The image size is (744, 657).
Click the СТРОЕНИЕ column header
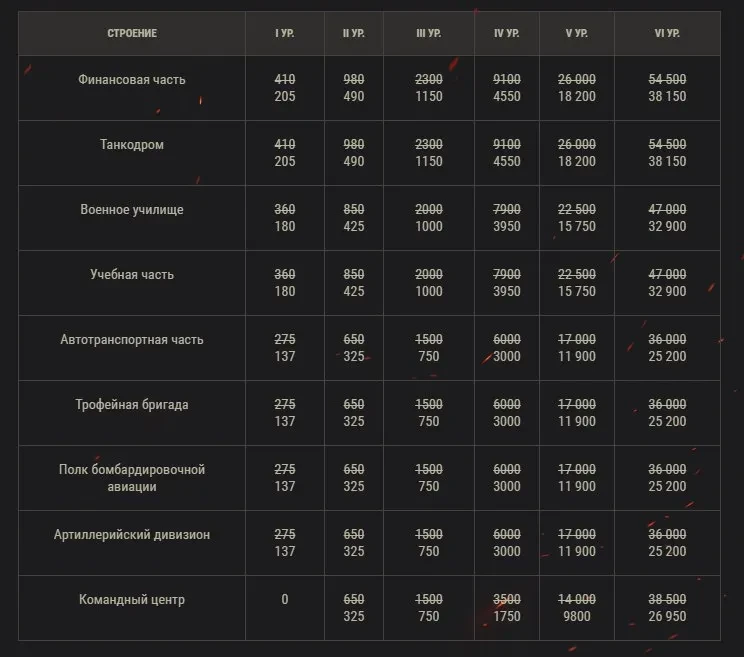point(132,33)
